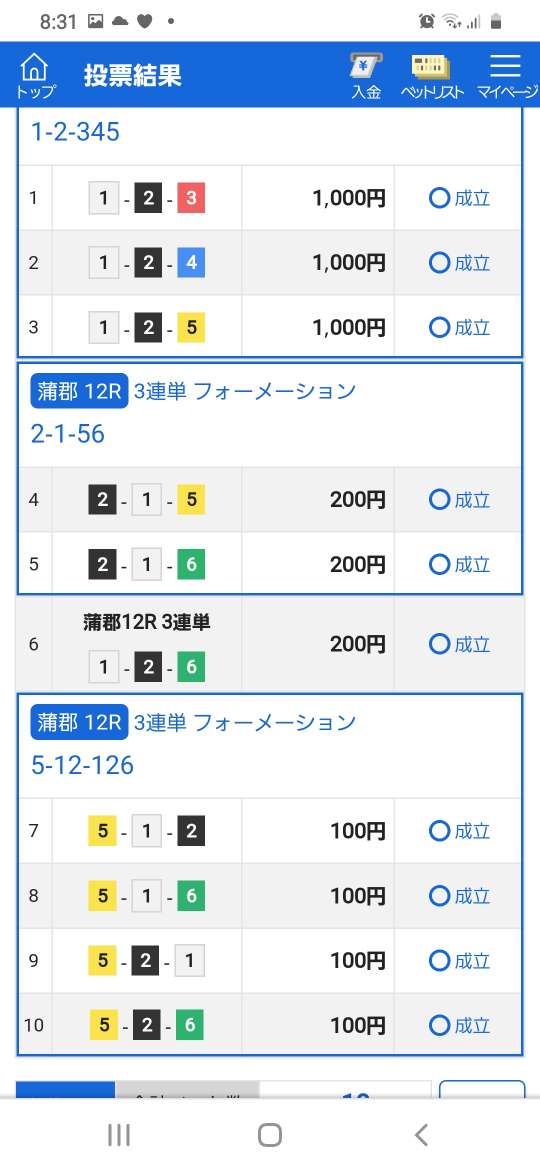Click the 蒲郡12R 3連単 single bet label
Viewport: 540px width, 1170px height.
pyautogui.click(x=147, y=622)
